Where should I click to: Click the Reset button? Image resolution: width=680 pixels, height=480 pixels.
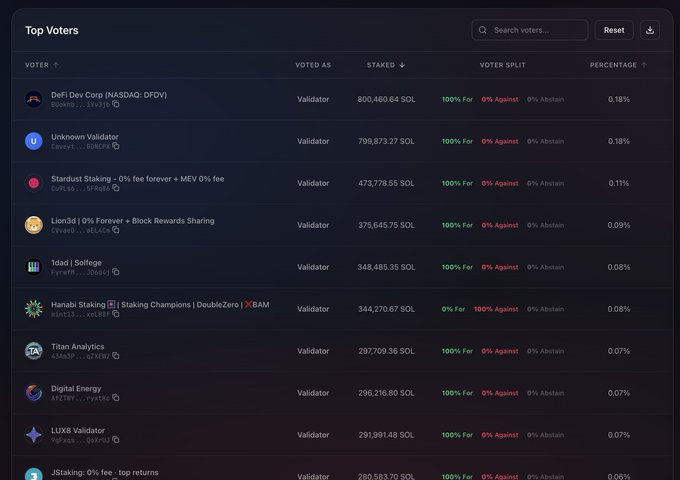pos(614,30)
